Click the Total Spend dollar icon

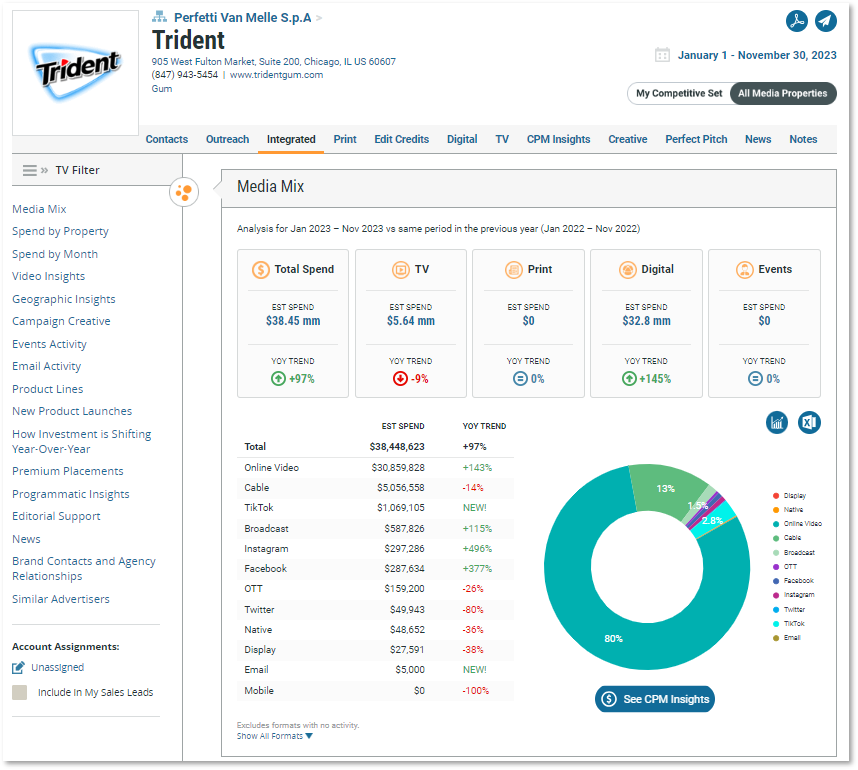261,270
